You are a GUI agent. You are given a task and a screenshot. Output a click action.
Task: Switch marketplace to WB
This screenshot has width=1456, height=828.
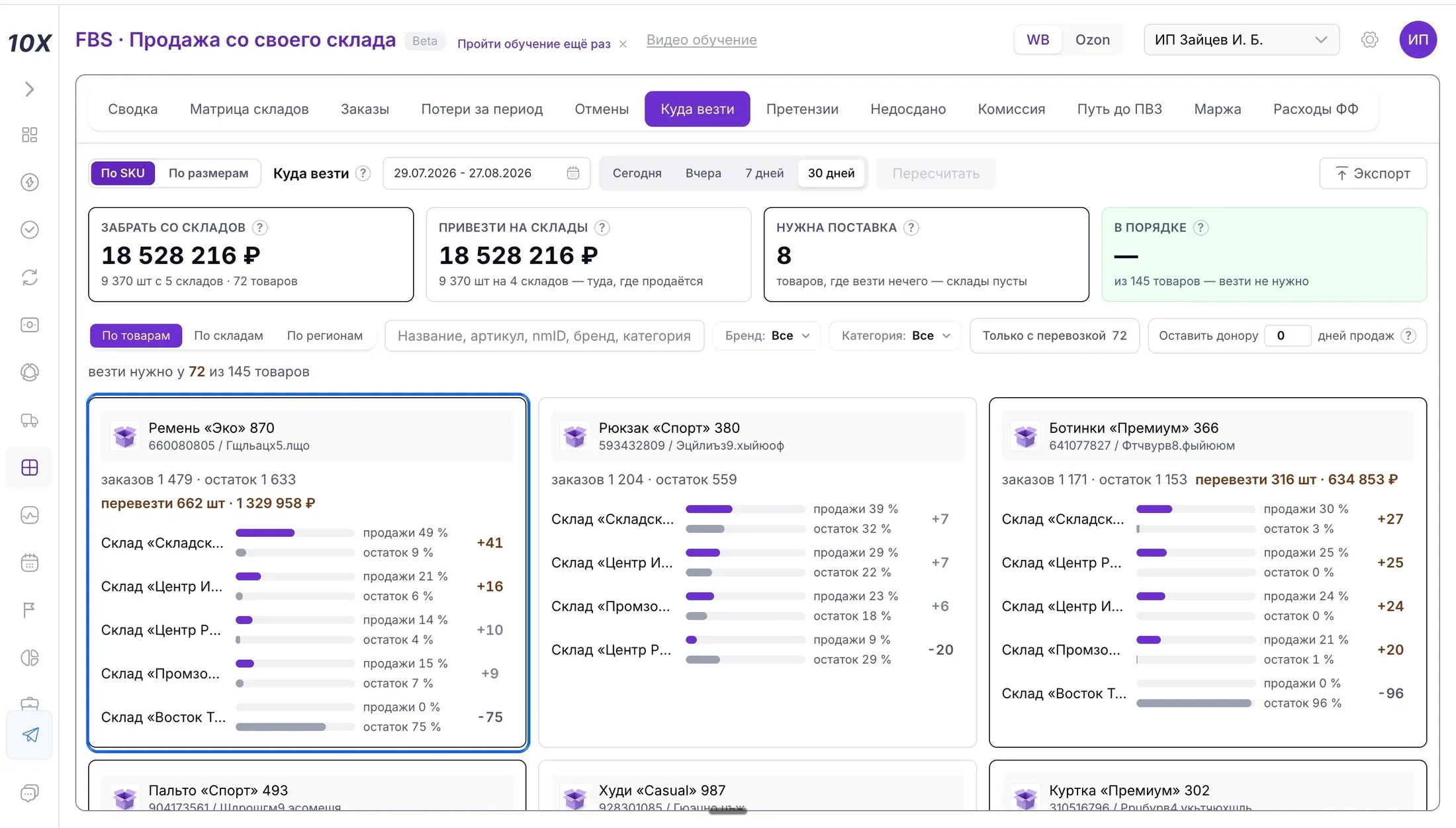pyautogui.click(x=1038, y=40)
